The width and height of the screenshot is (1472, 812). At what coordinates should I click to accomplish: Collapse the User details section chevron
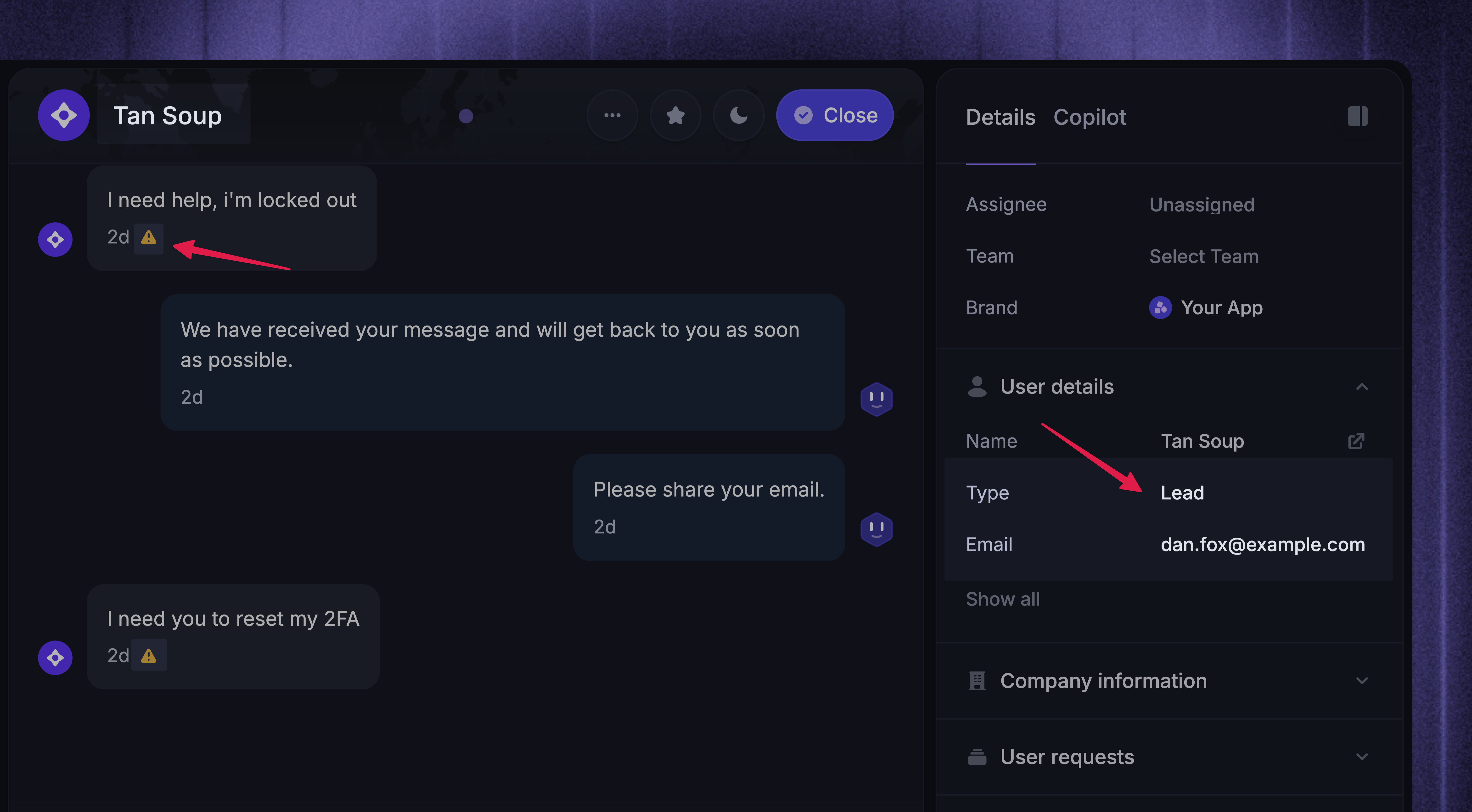tap(1362, 387)
